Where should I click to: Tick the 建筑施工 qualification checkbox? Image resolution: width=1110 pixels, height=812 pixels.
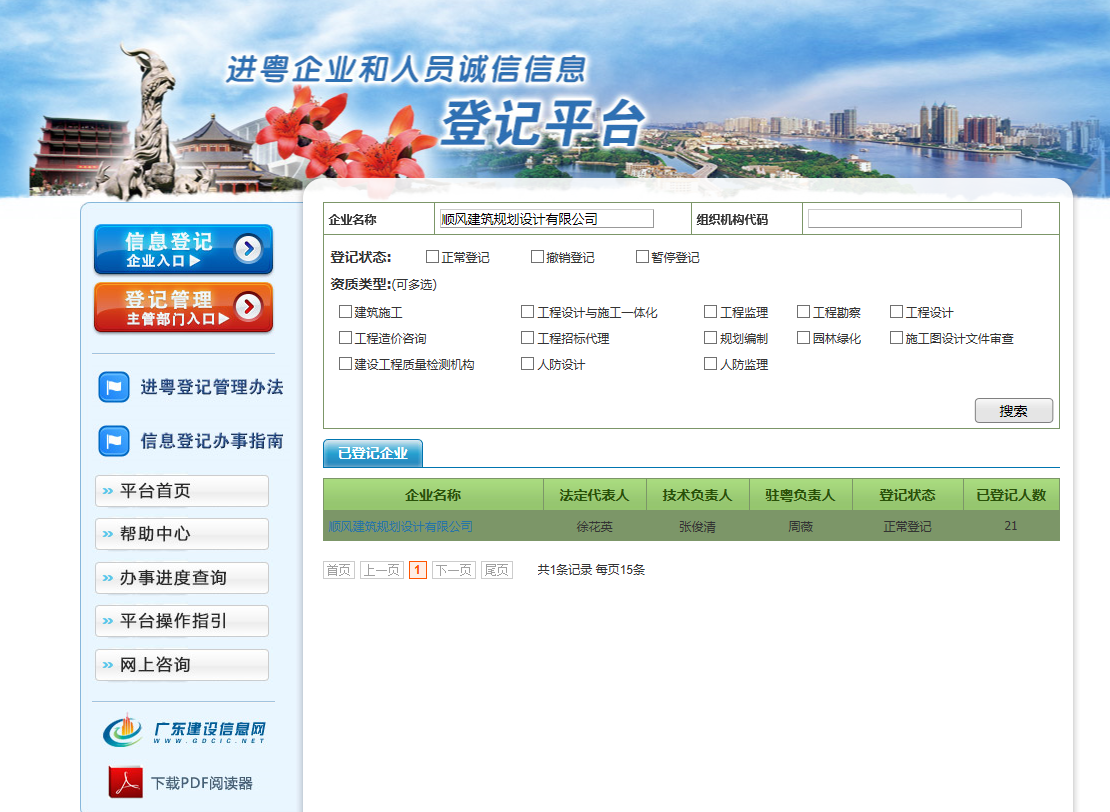coord(345,312)
